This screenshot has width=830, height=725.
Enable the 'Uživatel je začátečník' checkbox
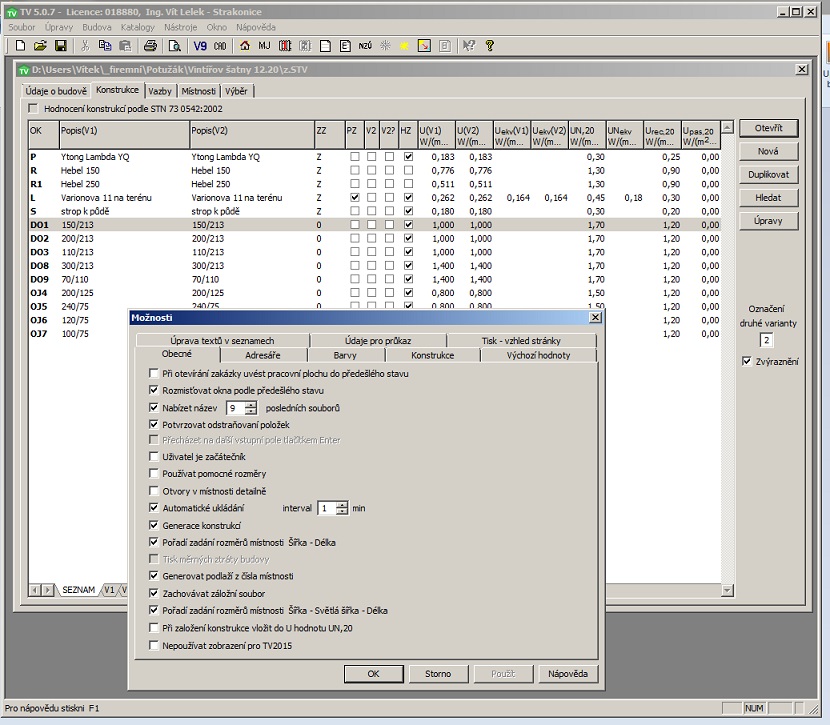(x=154, y=456)
